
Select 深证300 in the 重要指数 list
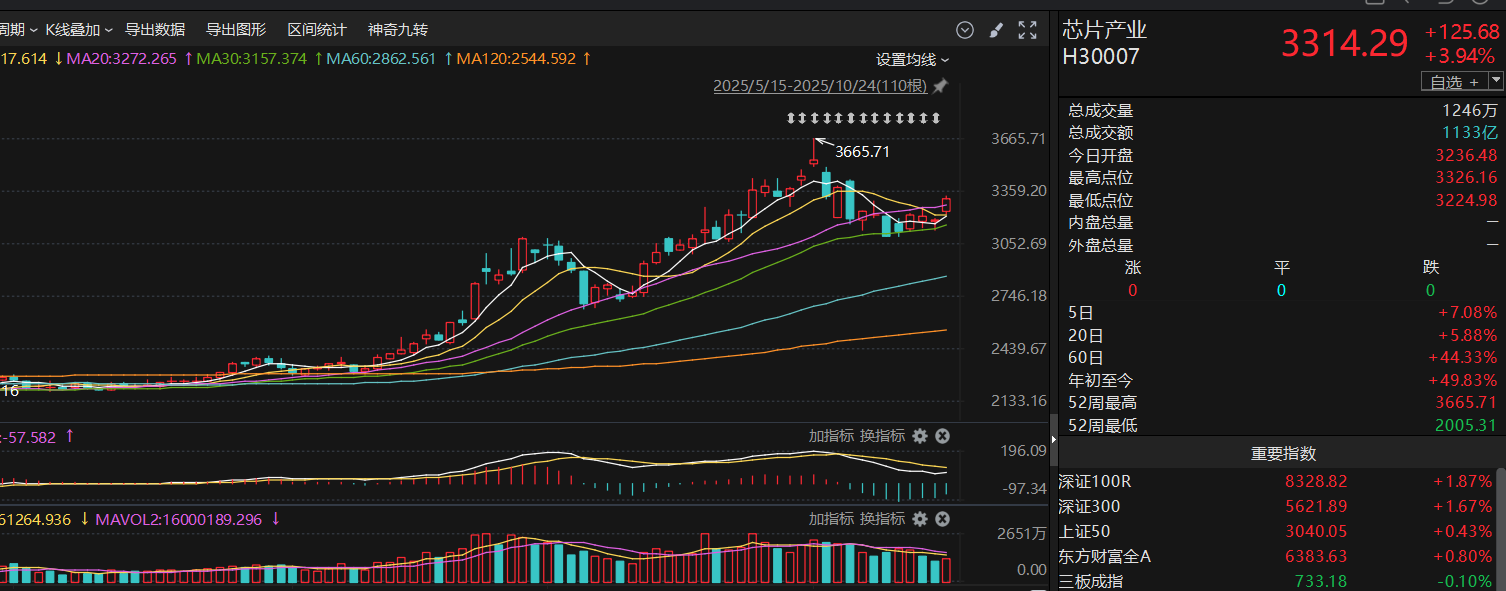click(x=1090, y=507)
